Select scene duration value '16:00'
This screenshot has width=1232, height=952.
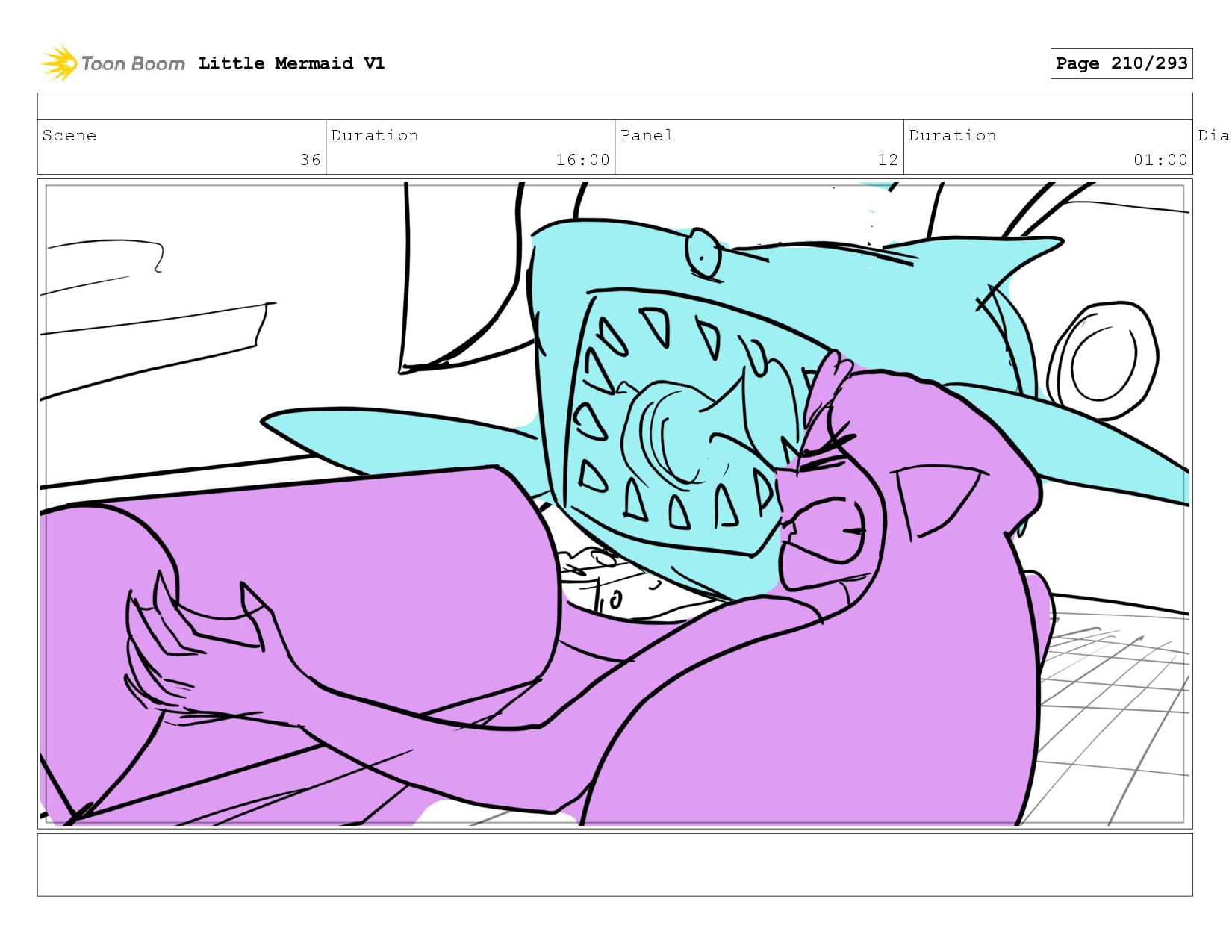[x=582, y=160]
